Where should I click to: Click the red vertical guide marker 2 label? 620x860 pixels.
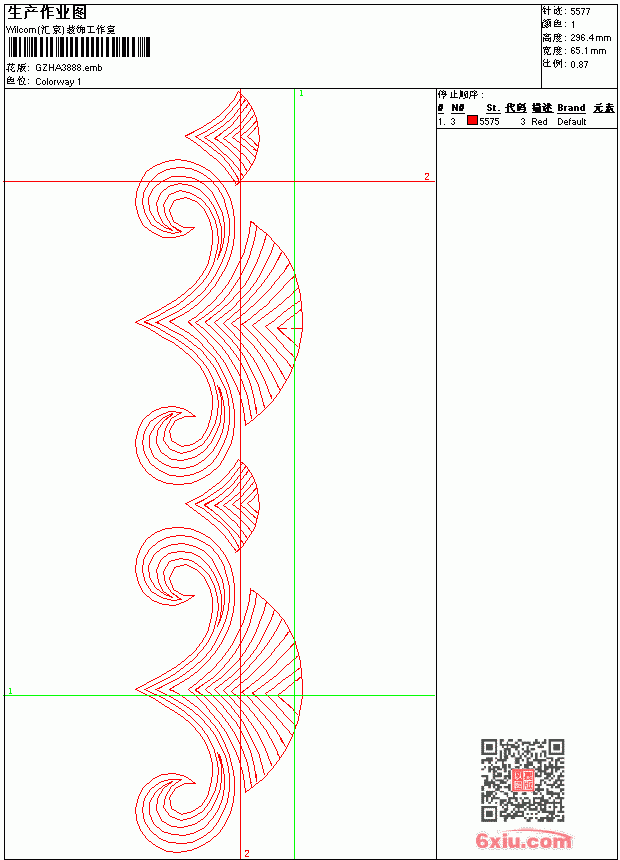[247, 853]
